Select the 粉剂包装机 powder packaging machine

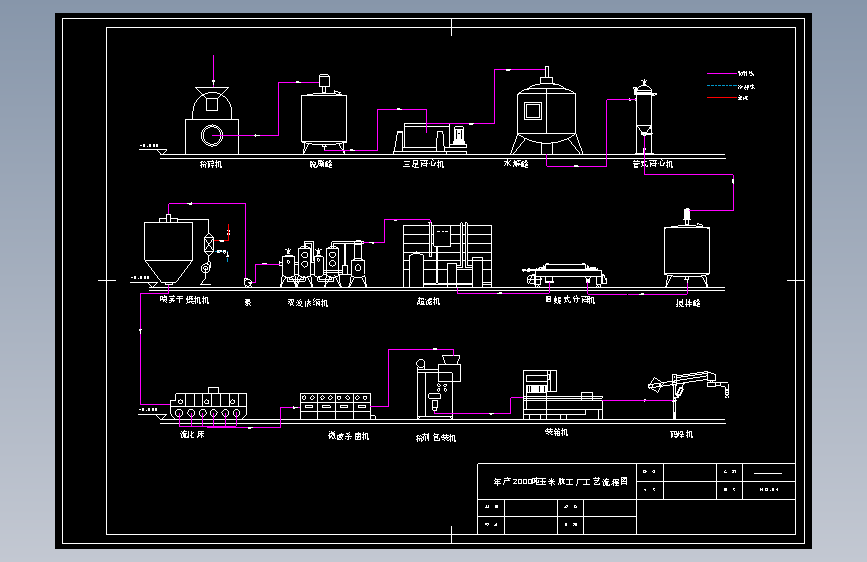(x=438, y=387)
